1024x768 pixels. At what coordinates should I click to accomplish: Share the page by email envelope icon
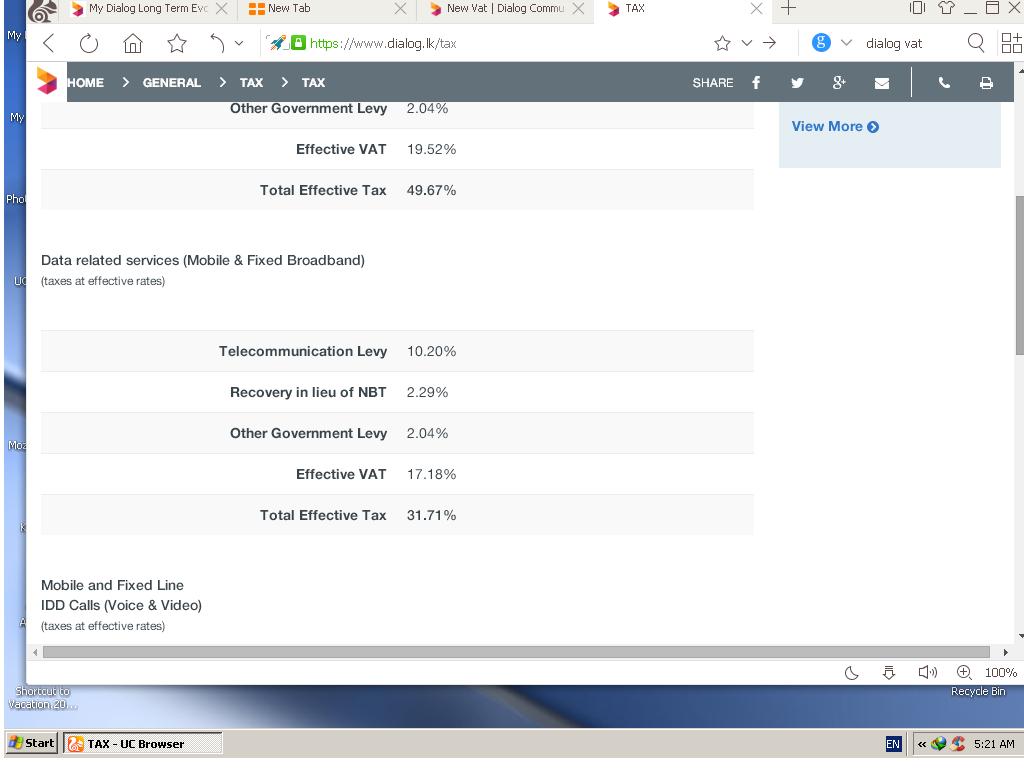[882, 83]
